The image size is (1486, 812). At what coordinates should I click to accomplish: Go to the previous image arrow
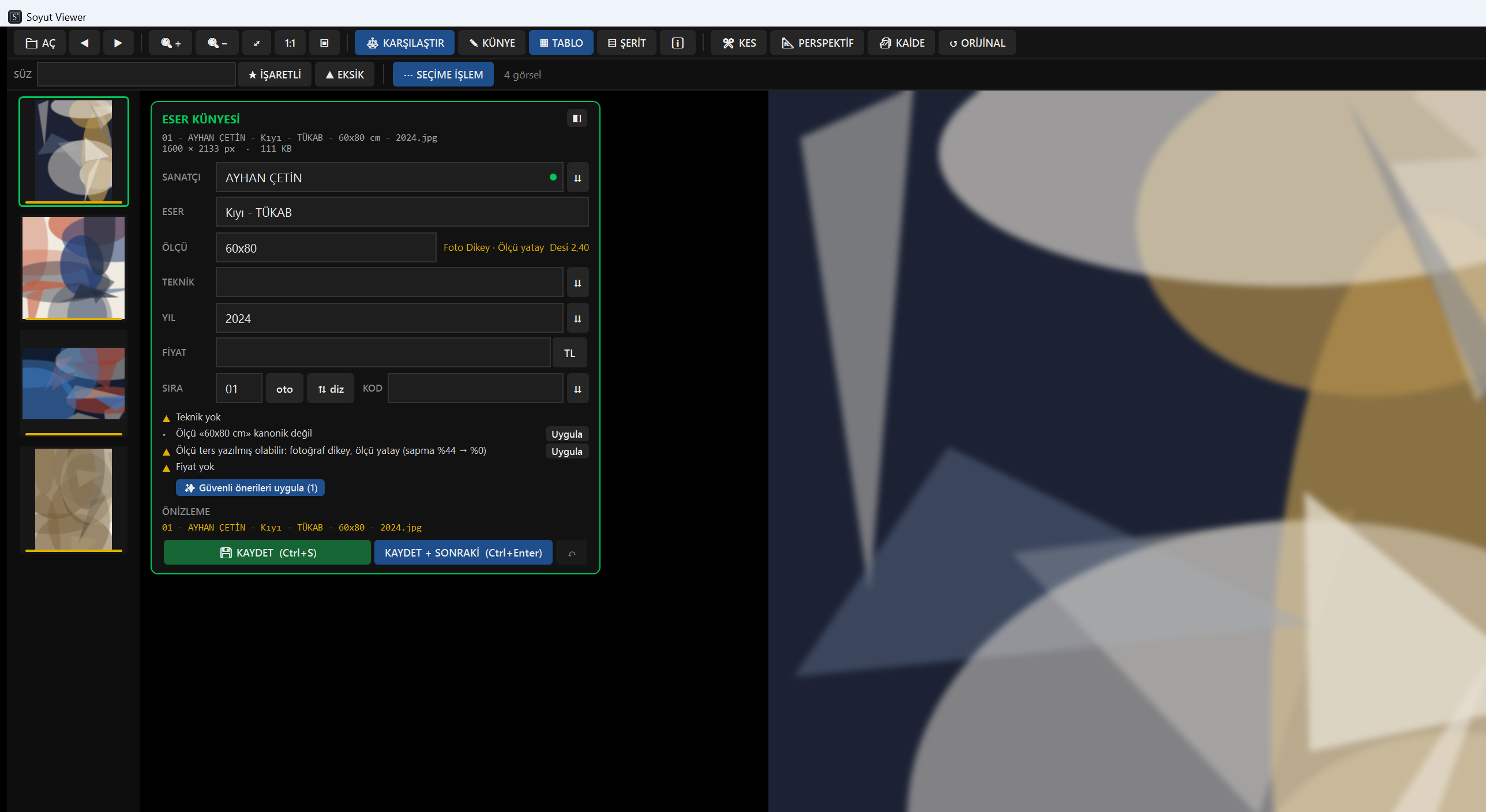tap(84, 43)
